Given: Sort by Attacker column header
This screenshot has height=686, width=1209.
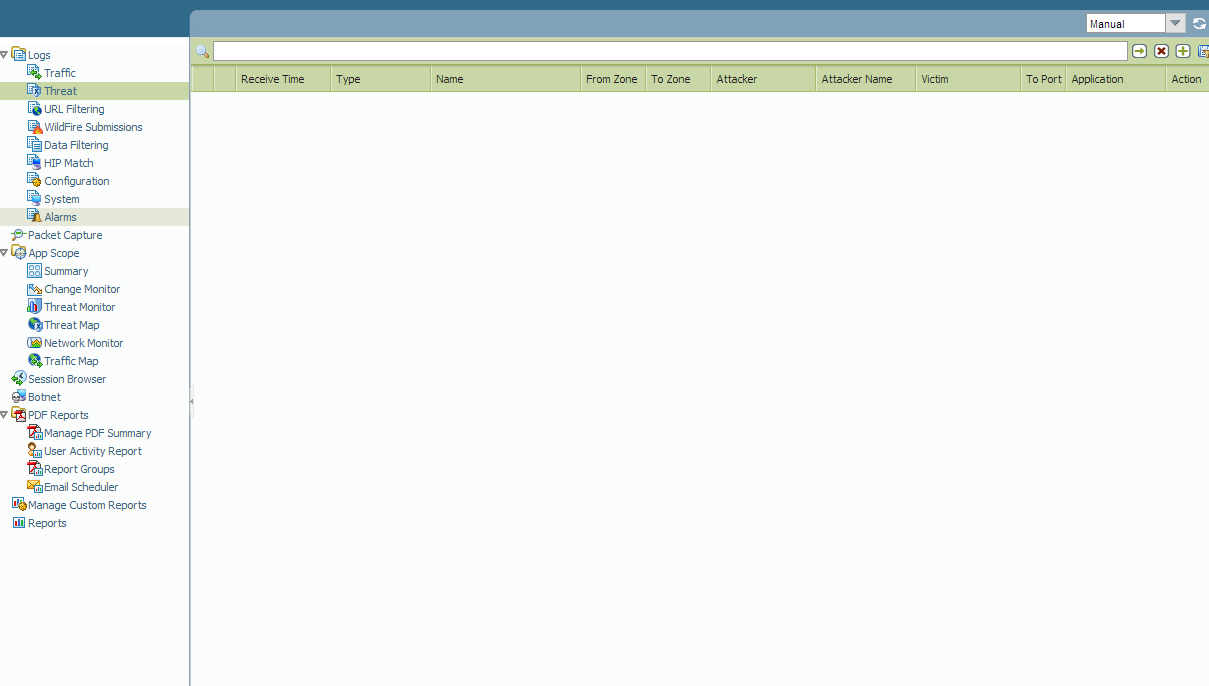Looking at the screenshot, I should pyautogui.click(x=763, y=79).
